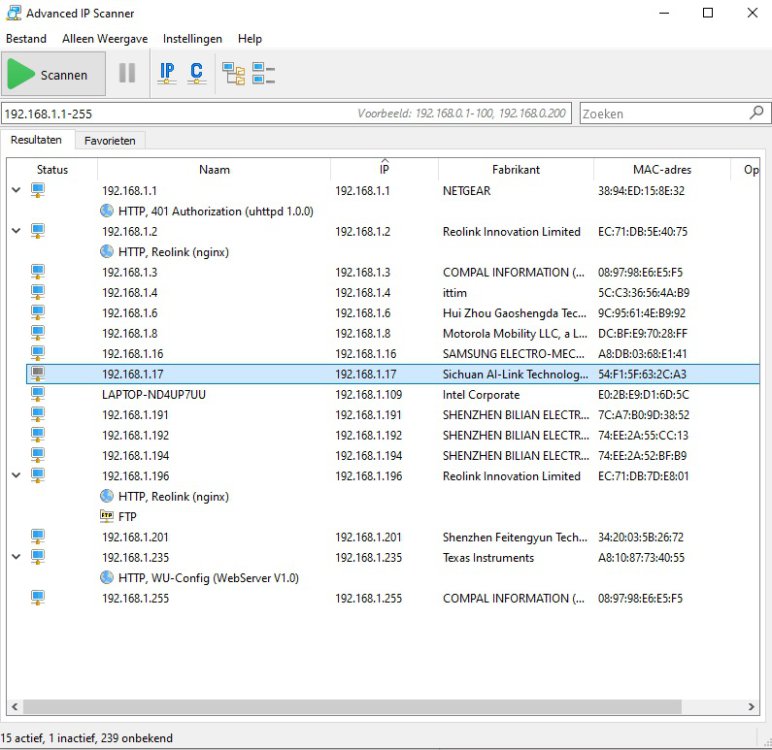Collapse the 192.168.1.2 Reolink row
The height and width of the screenshot is (750, 772).
click(15, 231)
